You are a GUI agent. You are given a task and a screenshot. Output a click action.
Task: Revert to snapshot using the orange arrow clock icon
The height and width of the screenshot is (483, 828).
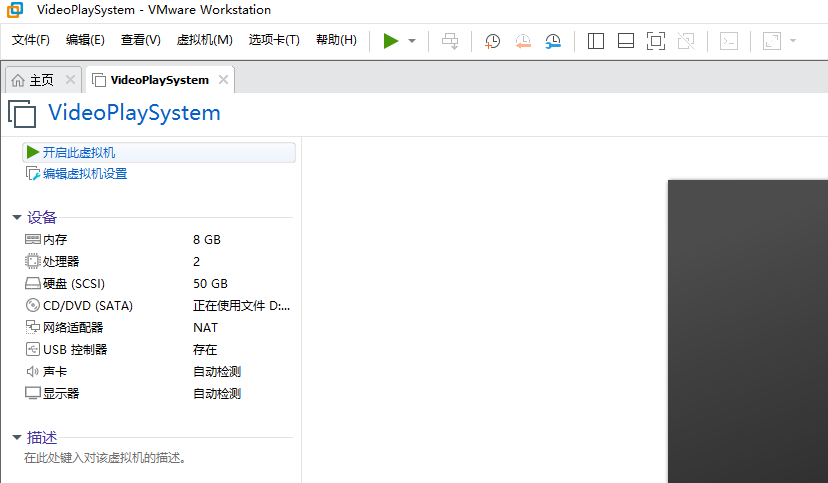click(x=523, y=41)
